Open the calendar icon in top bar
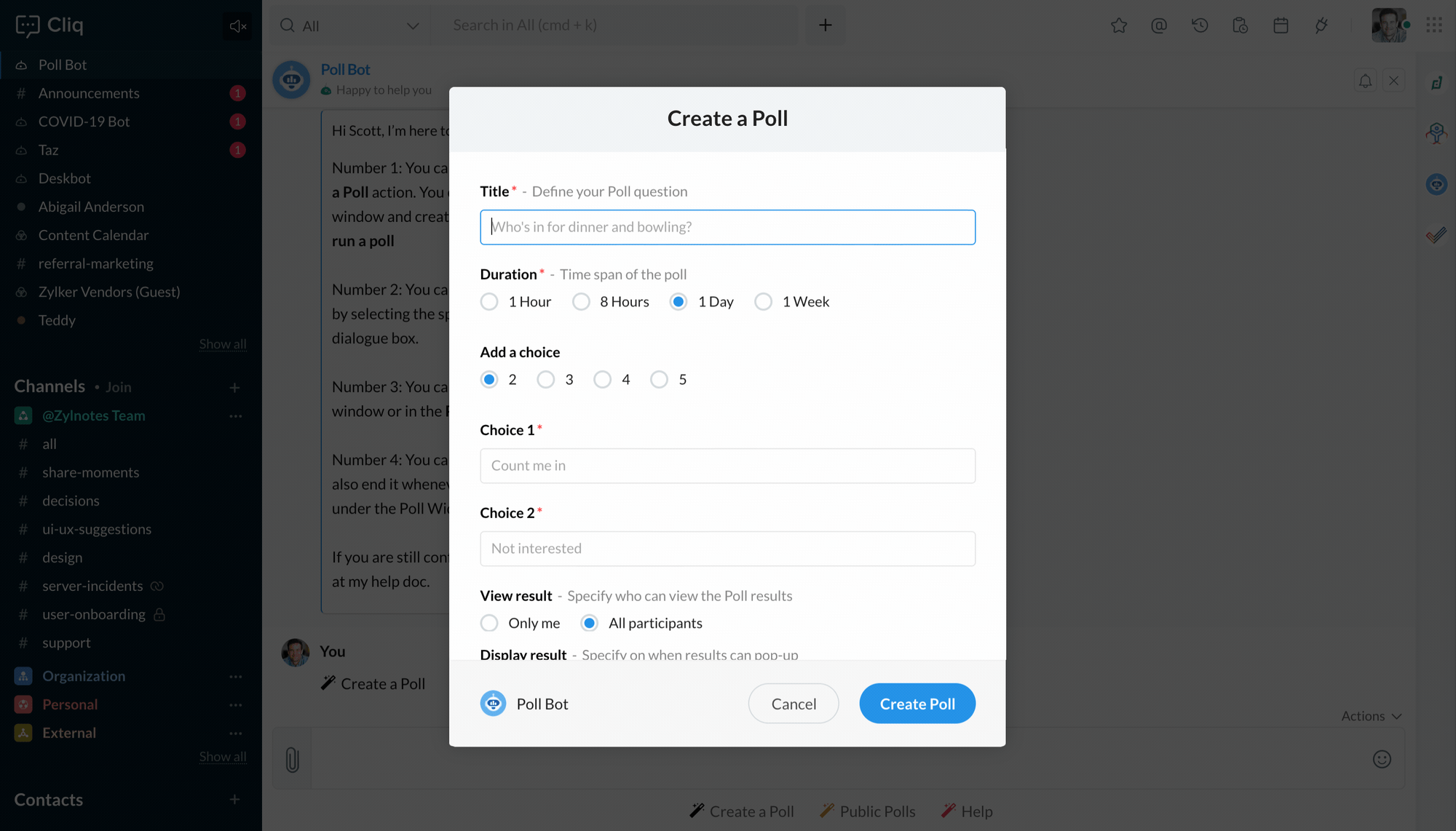 pyautogui.click(x=1281, y=26)
